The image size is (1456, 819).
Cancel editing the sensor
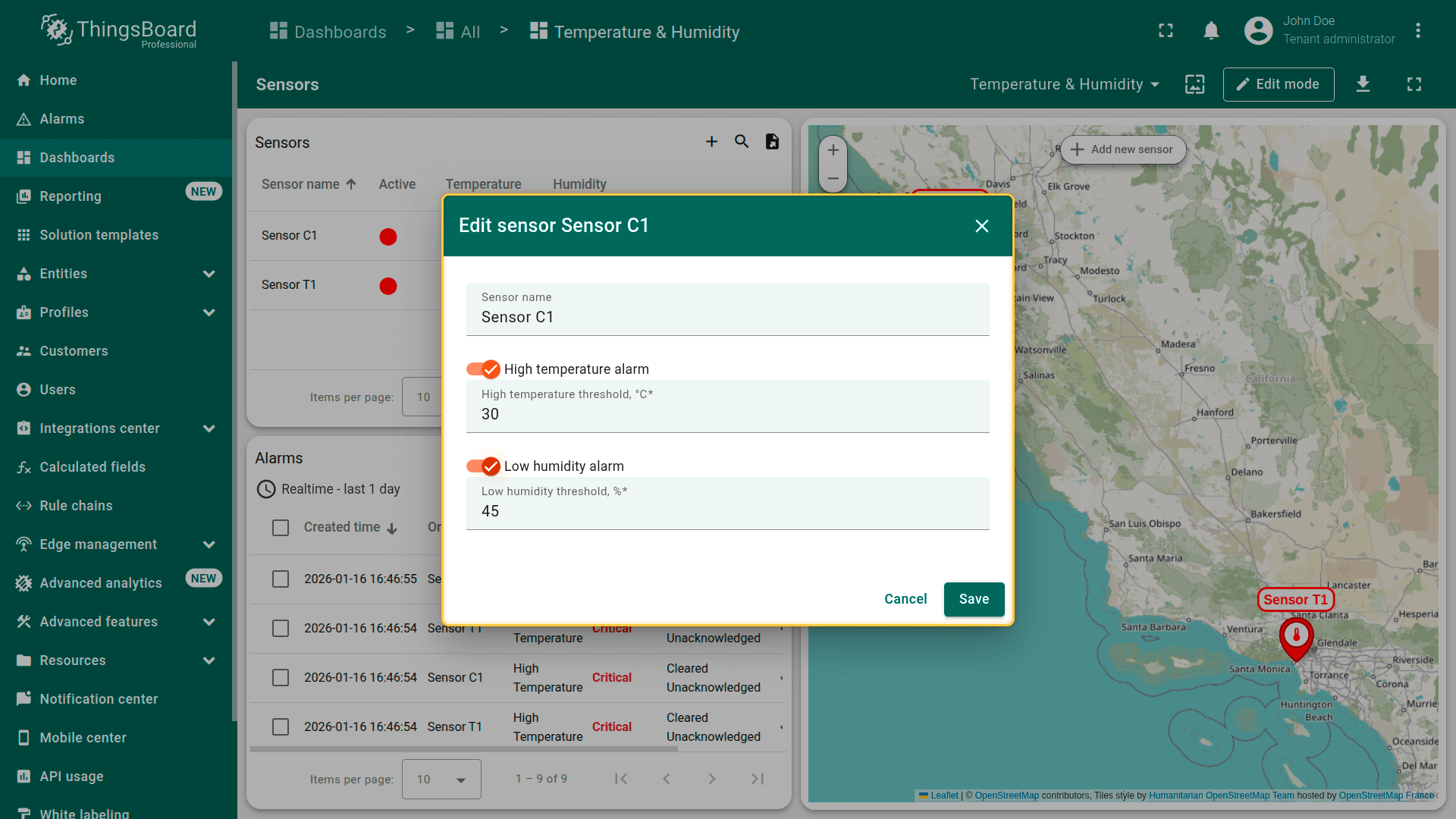point(905,599)
